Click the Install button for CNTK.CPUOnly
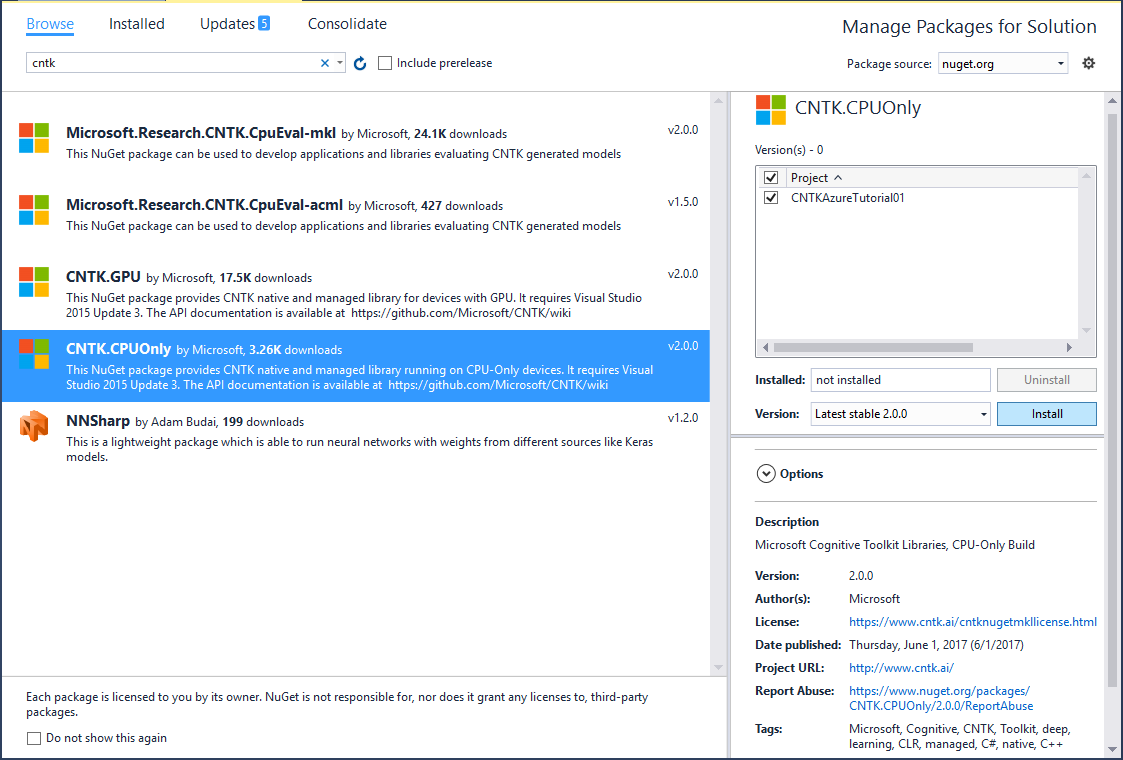Viewport: 1123px width, 760px height. coord(1046,413)
